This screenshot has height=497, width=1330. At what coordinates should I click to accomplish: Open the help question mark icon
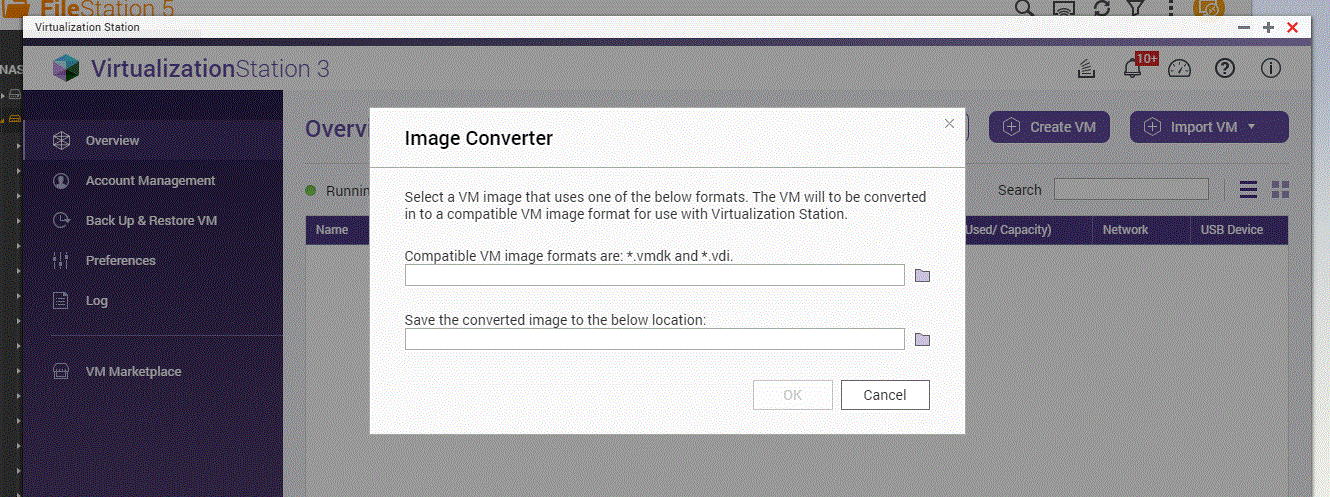click(1225, 69)
